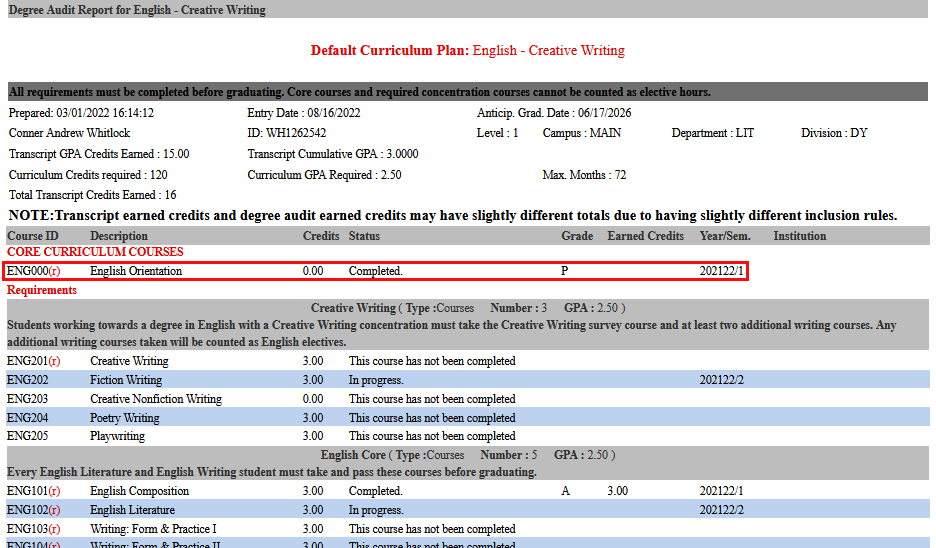
Task: Click grade P for English Orientation
Action: click(565, 271)
